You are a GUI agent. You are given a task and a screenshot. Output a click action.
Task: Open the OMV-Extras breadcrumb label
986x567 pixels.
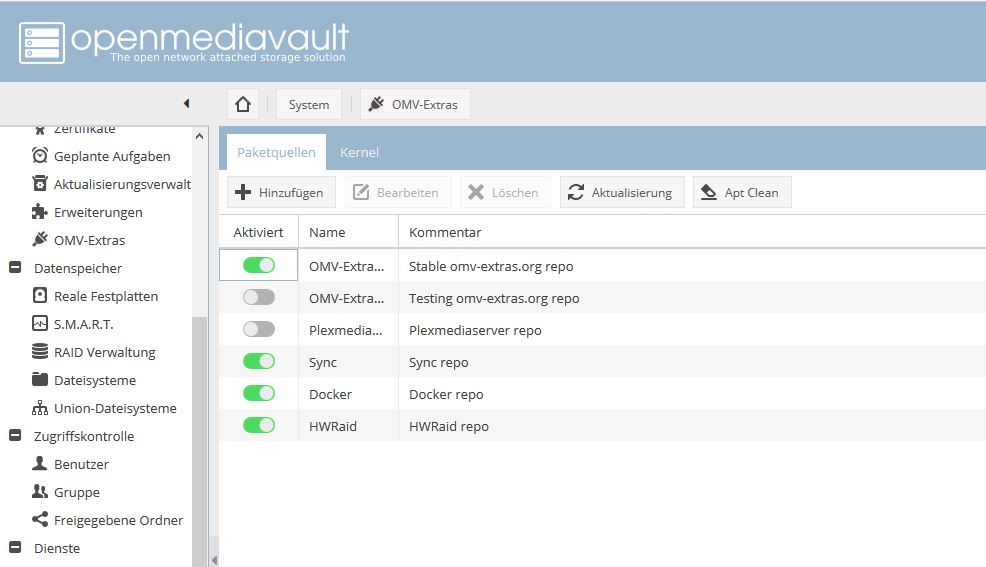[424, 104]
